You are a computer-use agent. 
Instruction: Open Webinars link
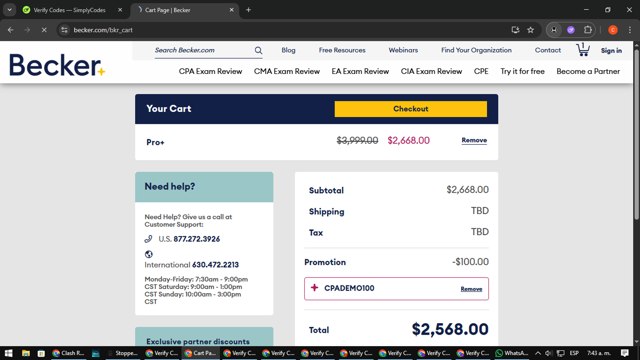point(403,50)
